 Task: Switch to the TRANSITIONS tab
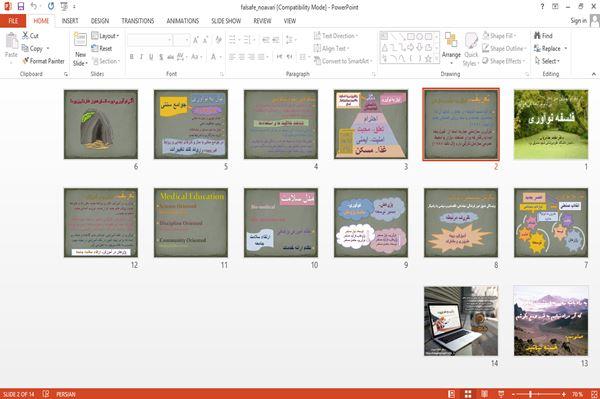(138, 21)
